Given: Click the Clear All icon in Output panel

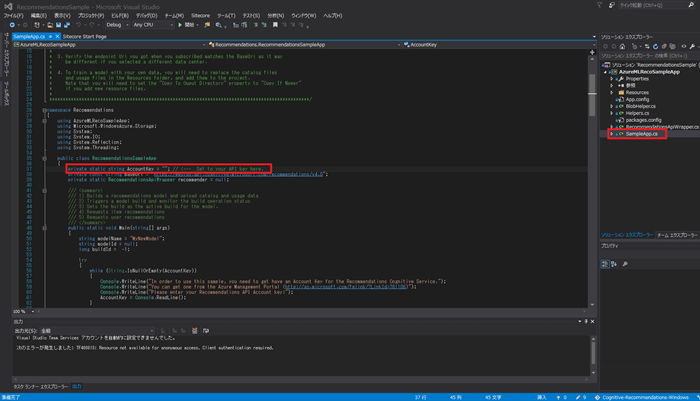Looking at the screenshot, I should tap(195, 331).
